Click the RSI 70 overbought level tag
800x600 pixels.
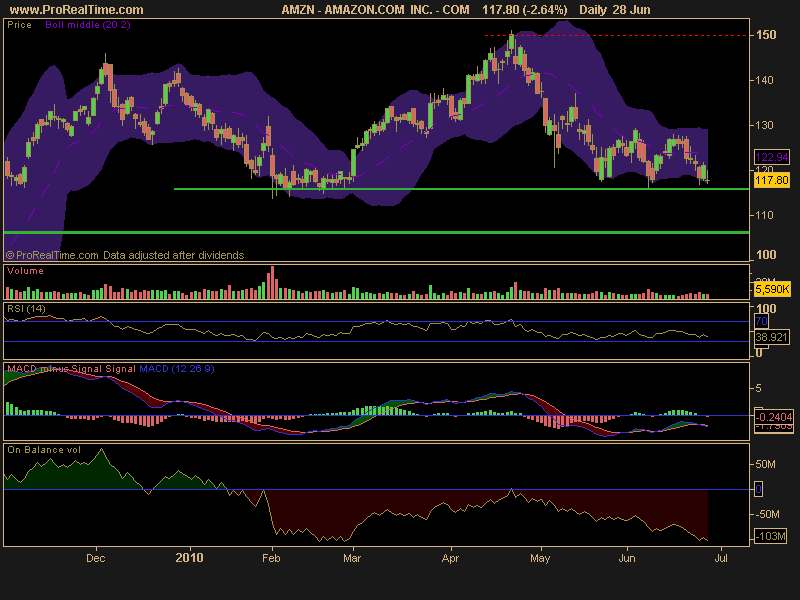coord(761,321)
